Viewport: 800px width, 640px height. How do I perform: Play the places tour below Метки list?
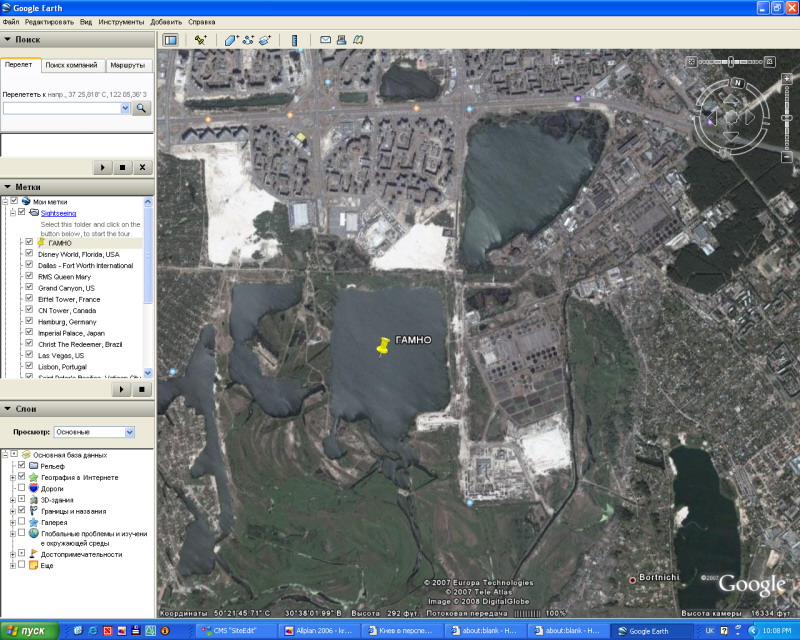coord(121,389)
